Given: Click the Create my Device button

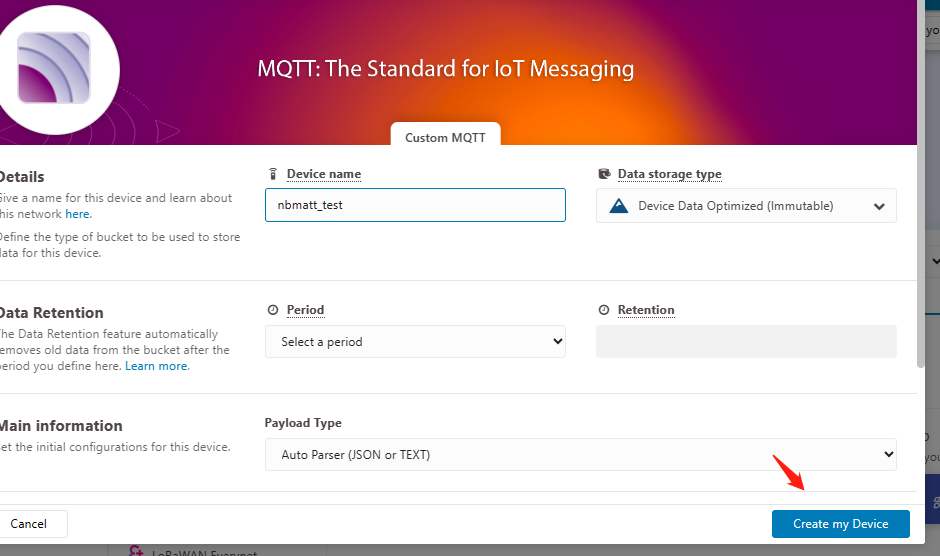Looking at the screenshot, I should tap(840, 524).
